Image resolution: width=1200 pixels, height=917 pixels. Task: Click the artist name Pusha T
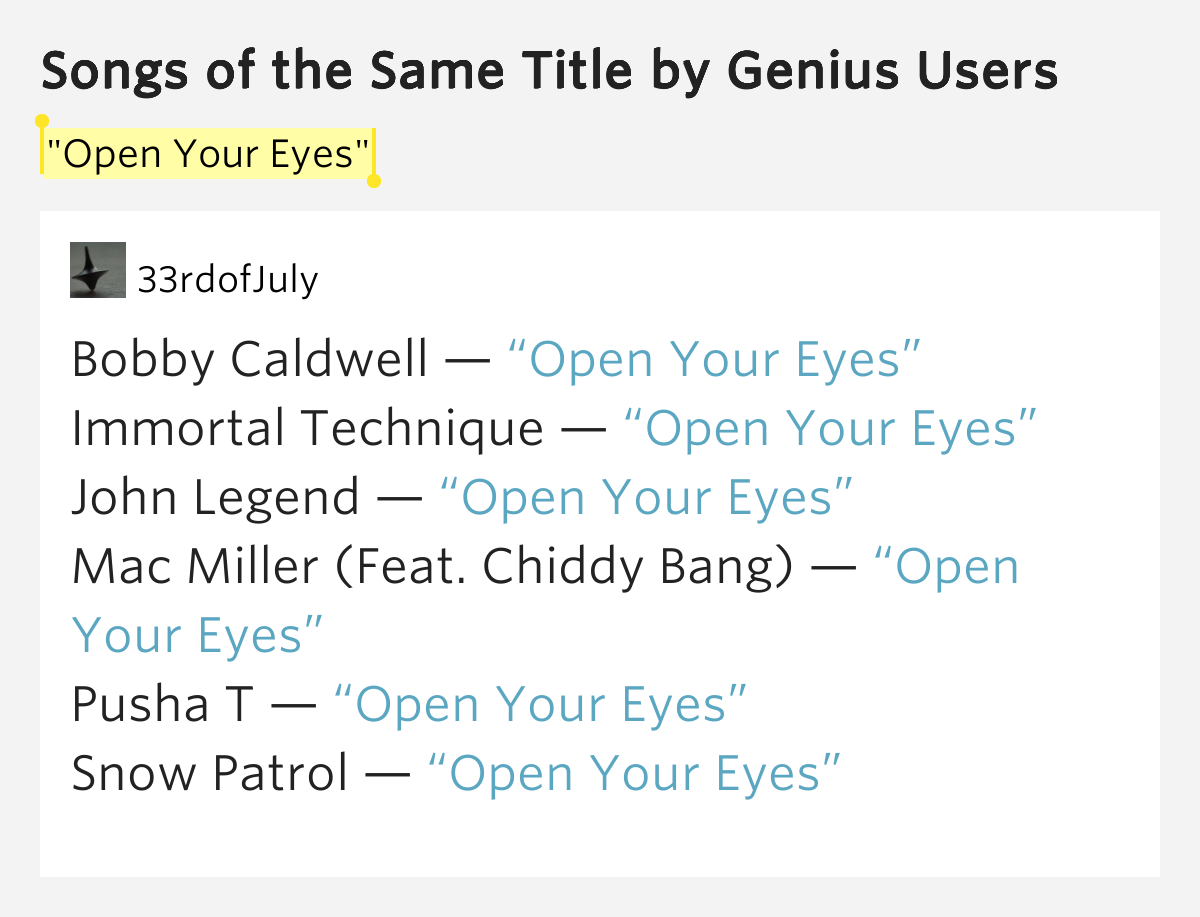tap(163, 704)
